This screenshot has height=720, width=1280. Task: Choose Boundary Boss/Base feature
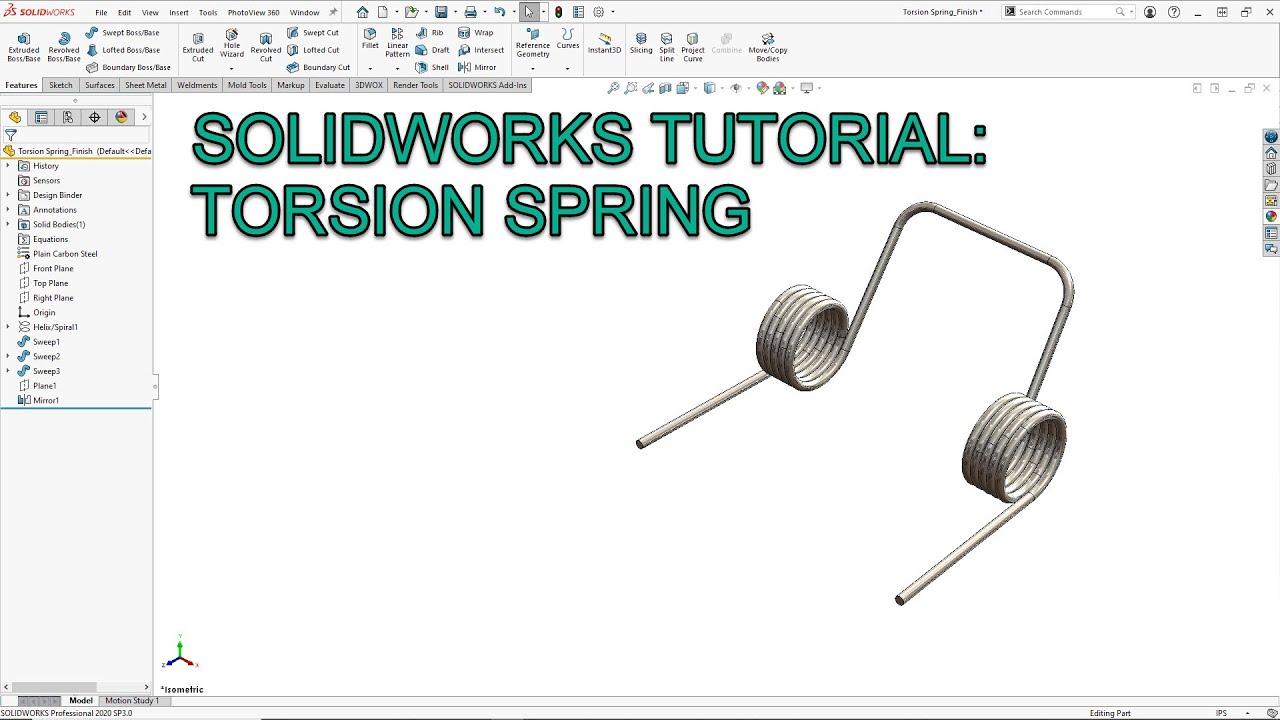click(128, 67)
